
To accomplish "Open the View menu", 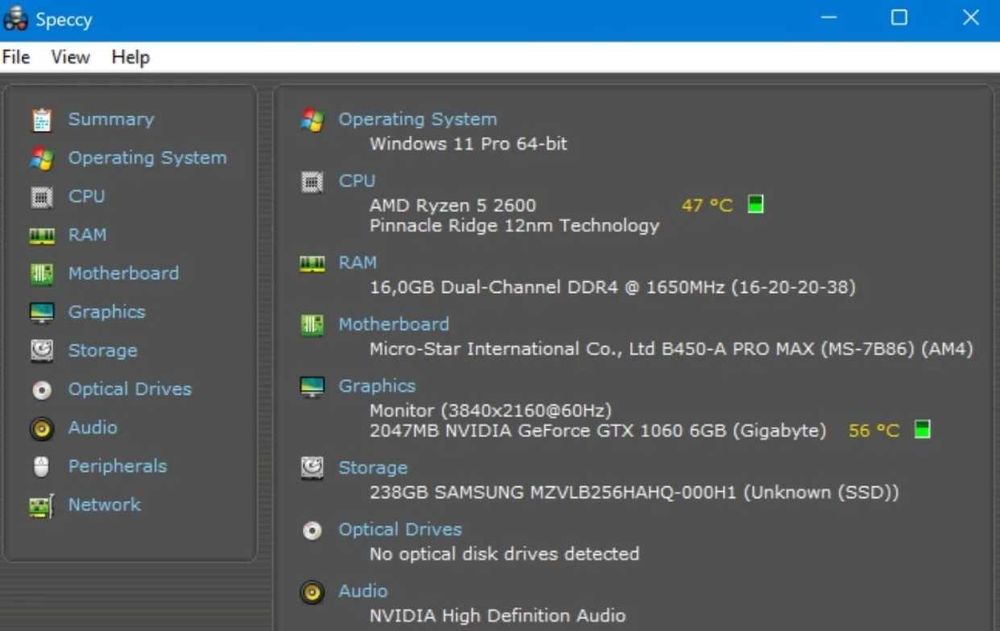I will (x=70, y=57).
